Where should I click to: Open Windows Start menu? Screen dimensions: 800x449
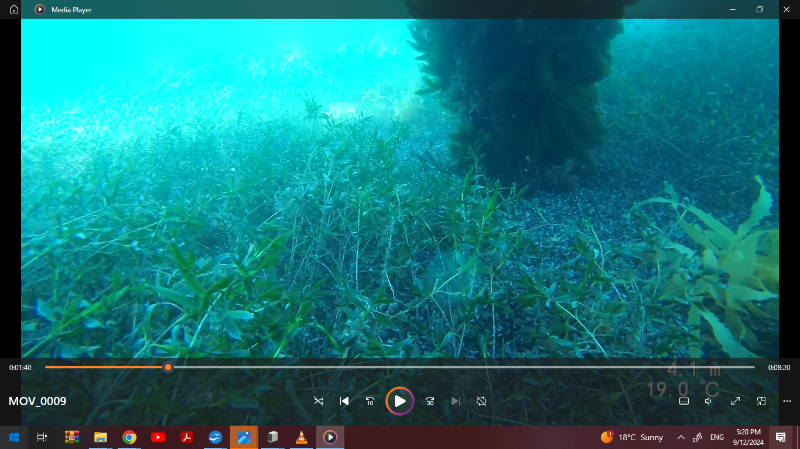tap(14, 437)
